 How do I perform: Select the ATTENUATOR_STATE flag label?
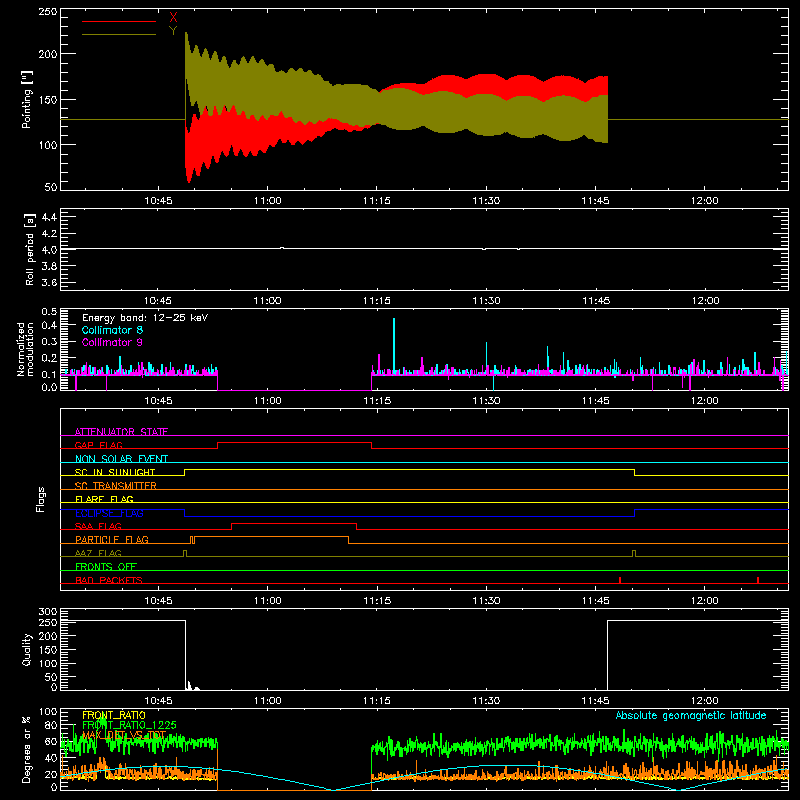tap(121, 432)
